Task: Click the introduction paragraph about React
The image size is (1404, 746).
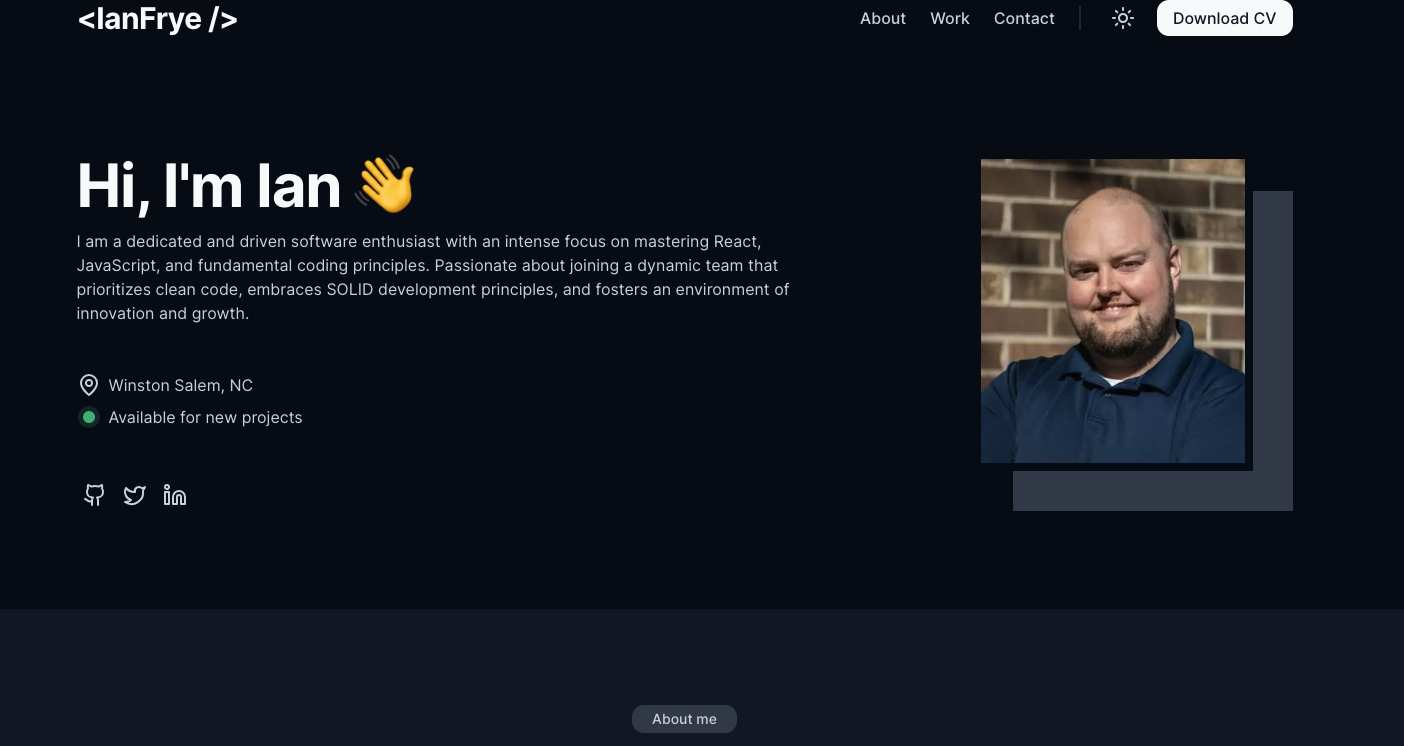Action: coord(433,277)
